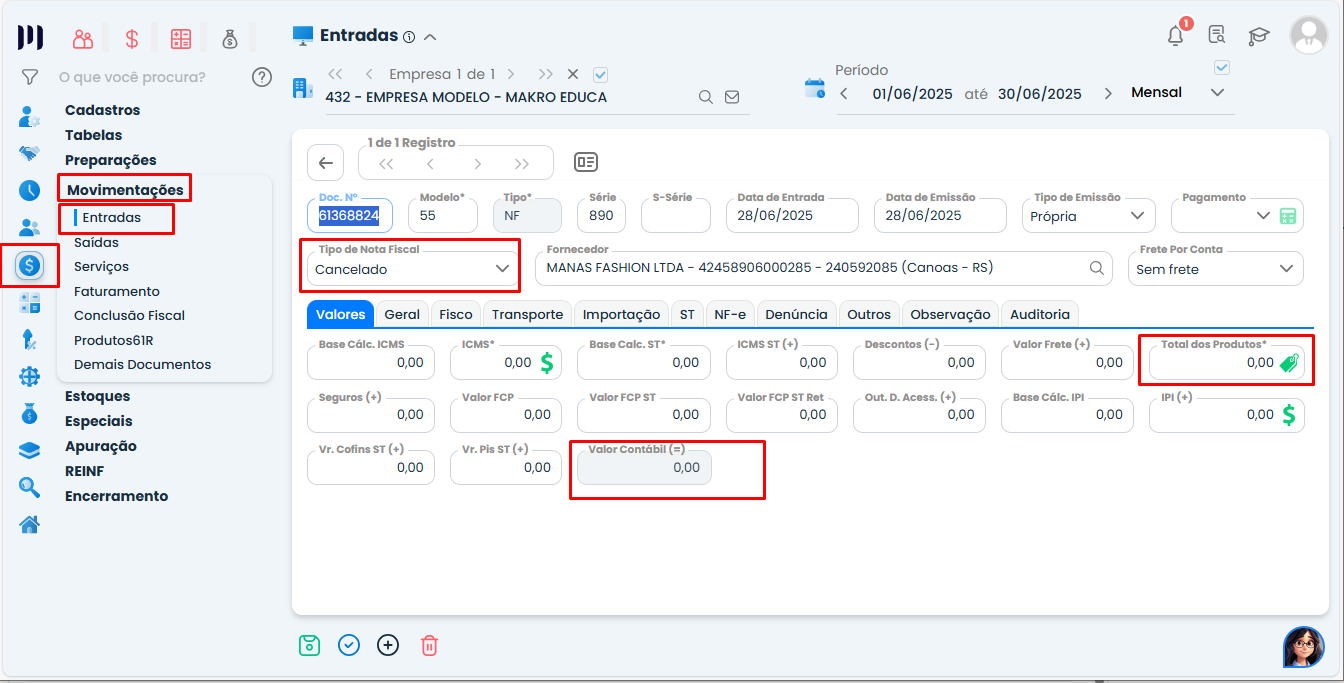The height and width of the screenshot is (683, 1344).
Task: Switch to the Auditoria tab
Action: 1040,314
